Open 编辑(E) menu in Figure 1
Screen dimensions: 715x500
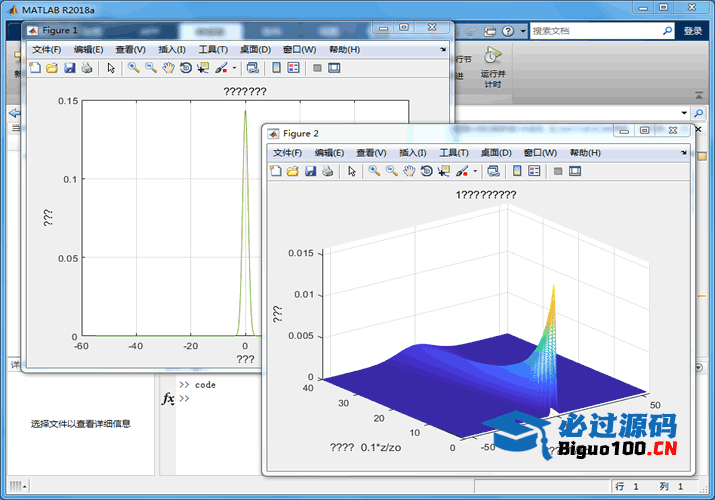click(88, 49)
